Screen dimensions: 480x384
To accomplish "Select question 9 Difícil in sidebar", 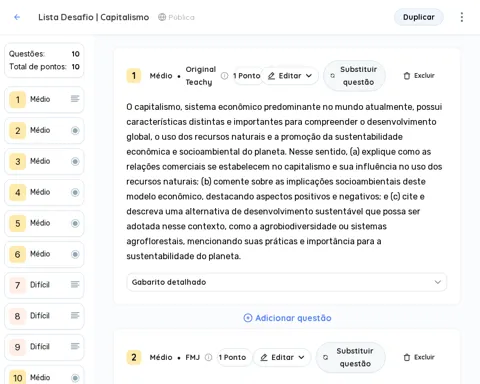I will [x=44, y=347].
